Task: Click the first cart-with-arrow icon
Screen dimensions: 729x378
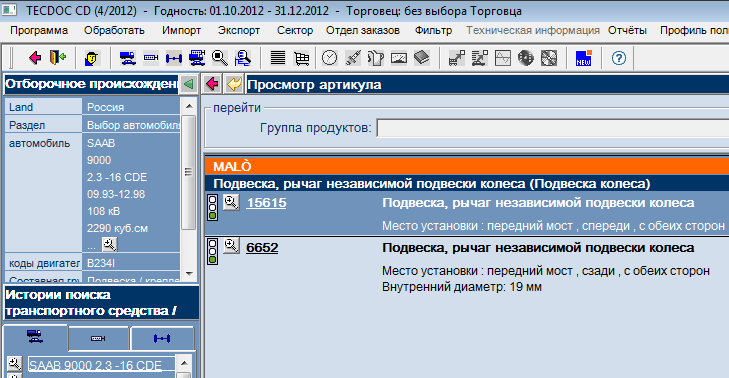Action: click(457, 58)
